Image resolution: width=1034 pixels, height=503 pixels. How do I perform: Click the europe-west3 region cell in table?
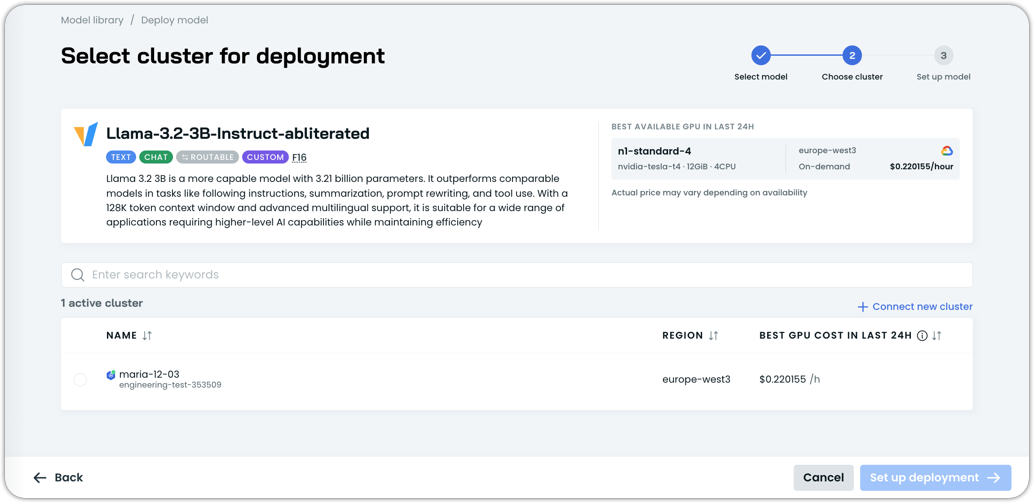tap(696, 380)
